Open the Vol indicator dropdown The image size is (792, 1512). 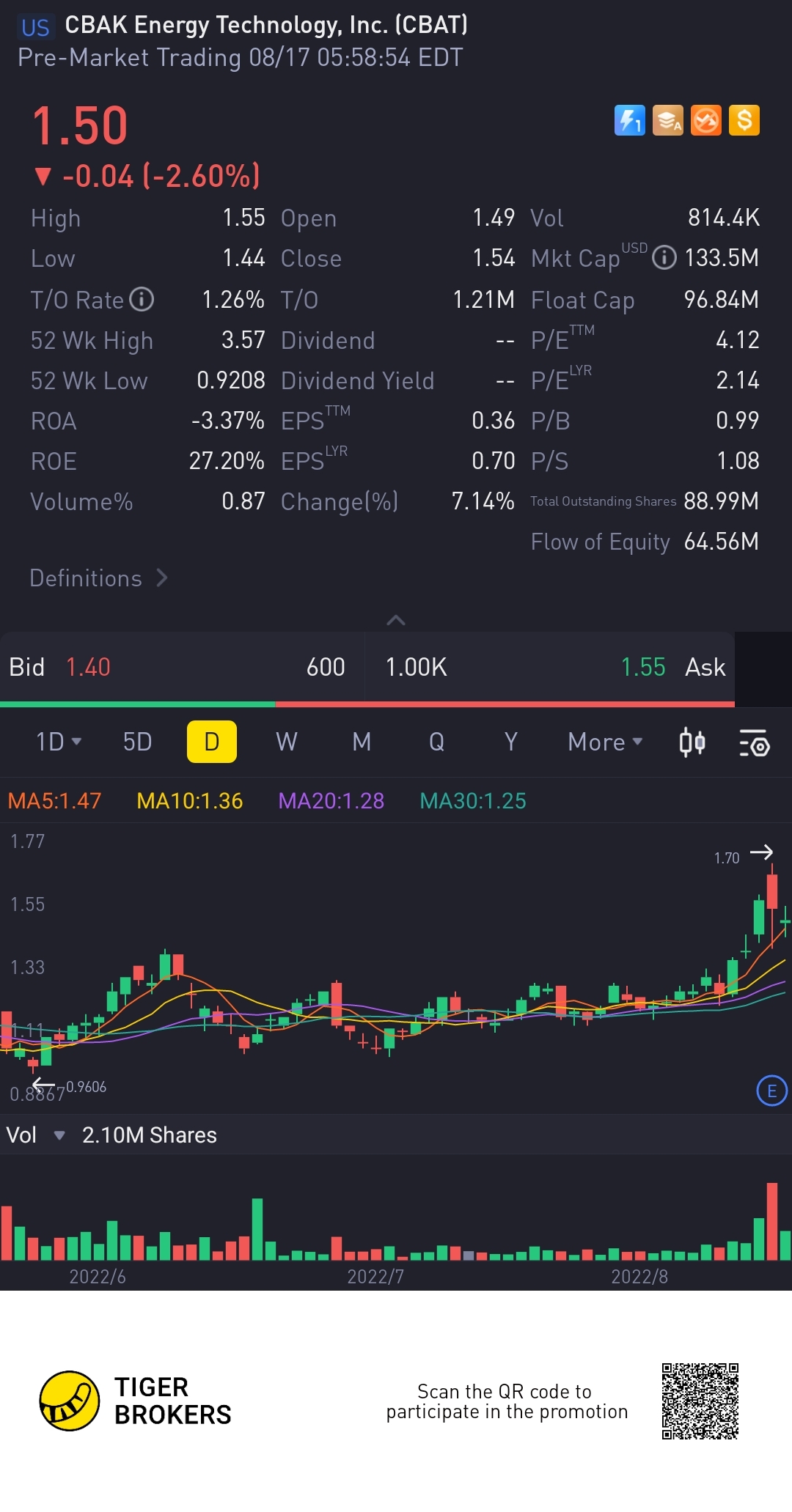[36, 1135]
